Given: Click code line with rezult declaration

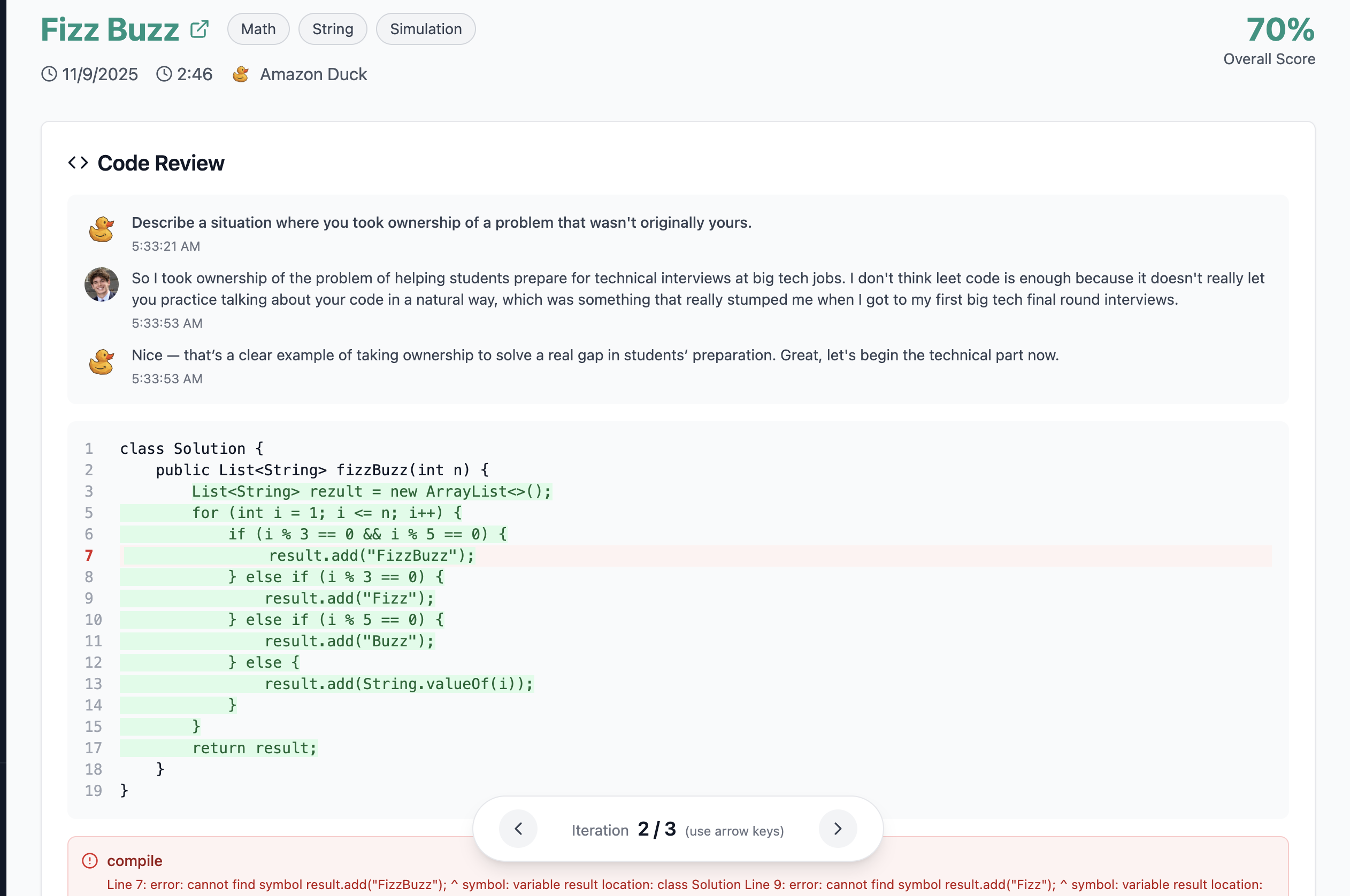Looking at the screenshot, I should click(x=372, y=491).
